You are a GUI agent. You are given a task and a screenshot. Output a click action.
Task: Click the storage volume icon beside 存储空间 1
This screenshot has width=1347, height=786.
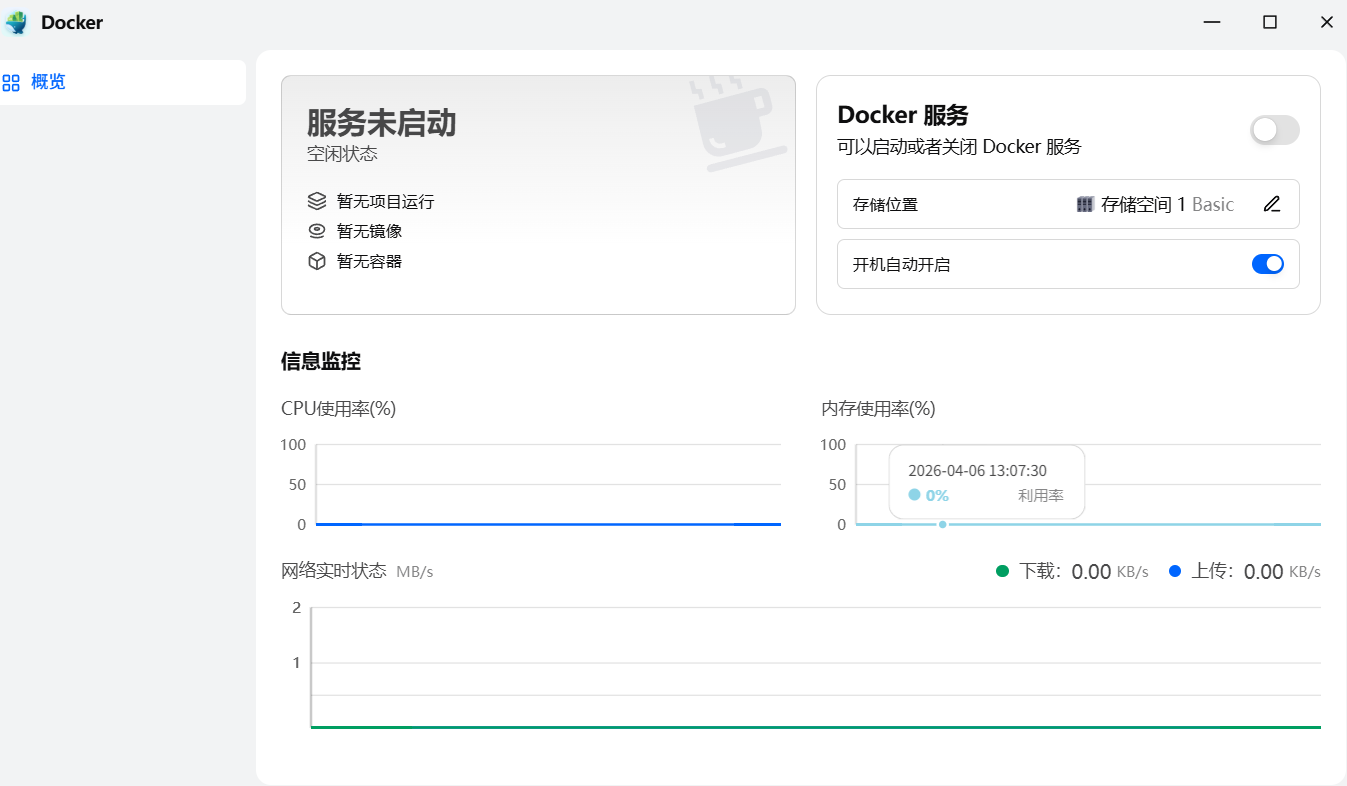pyautogui.click(x=1085, y=204)
